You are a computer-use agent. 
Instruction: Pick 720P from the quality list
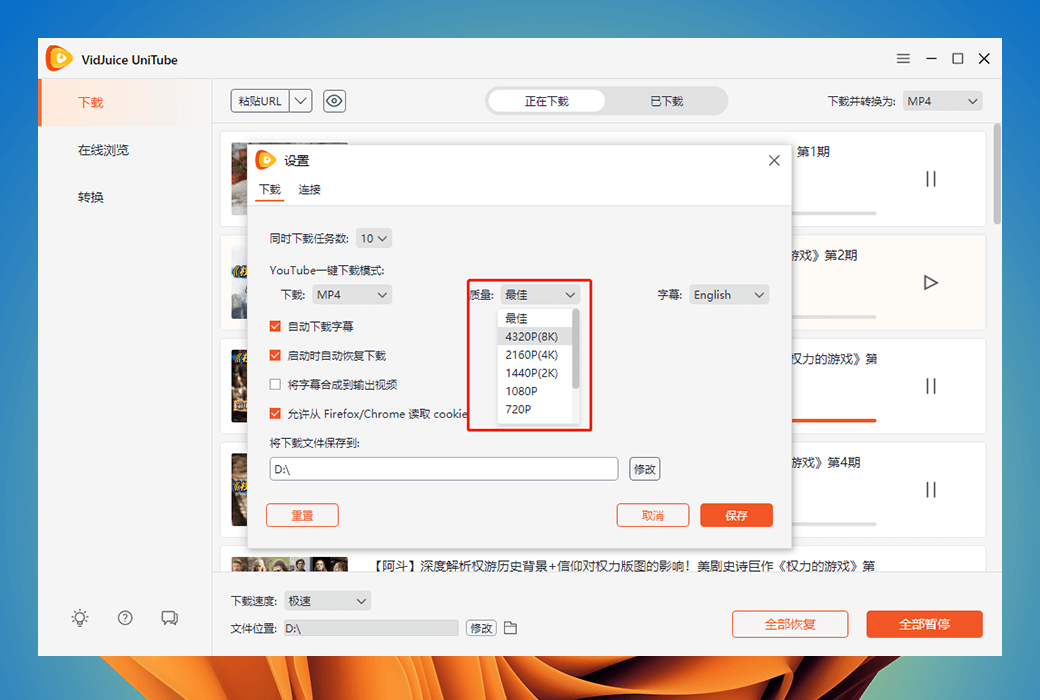click(535, 409)
